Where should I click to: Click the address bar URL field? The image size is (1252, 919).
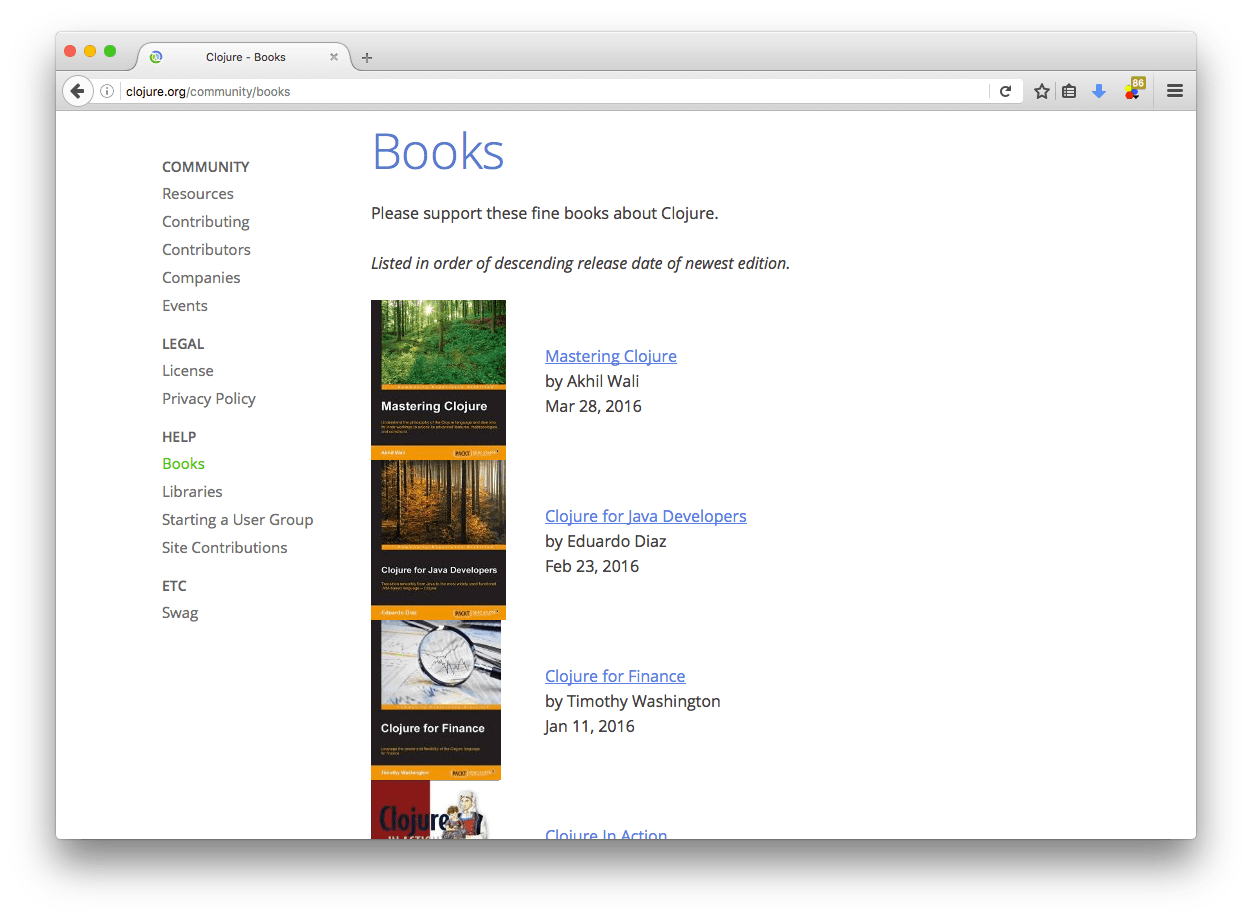pyautogui.click(x=555, y=91)
